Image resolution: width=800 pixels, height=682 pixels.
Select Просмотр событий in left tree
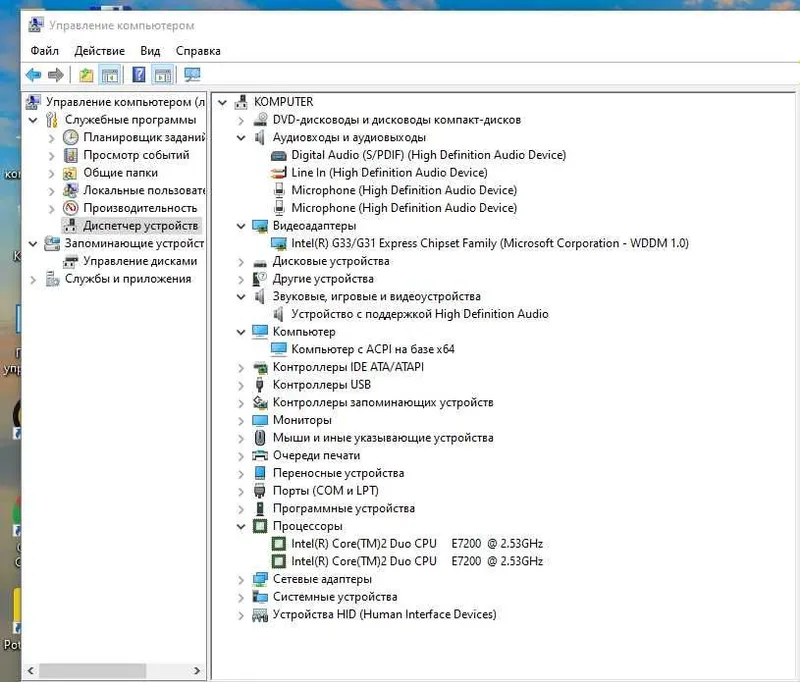[x=136, y=155]
